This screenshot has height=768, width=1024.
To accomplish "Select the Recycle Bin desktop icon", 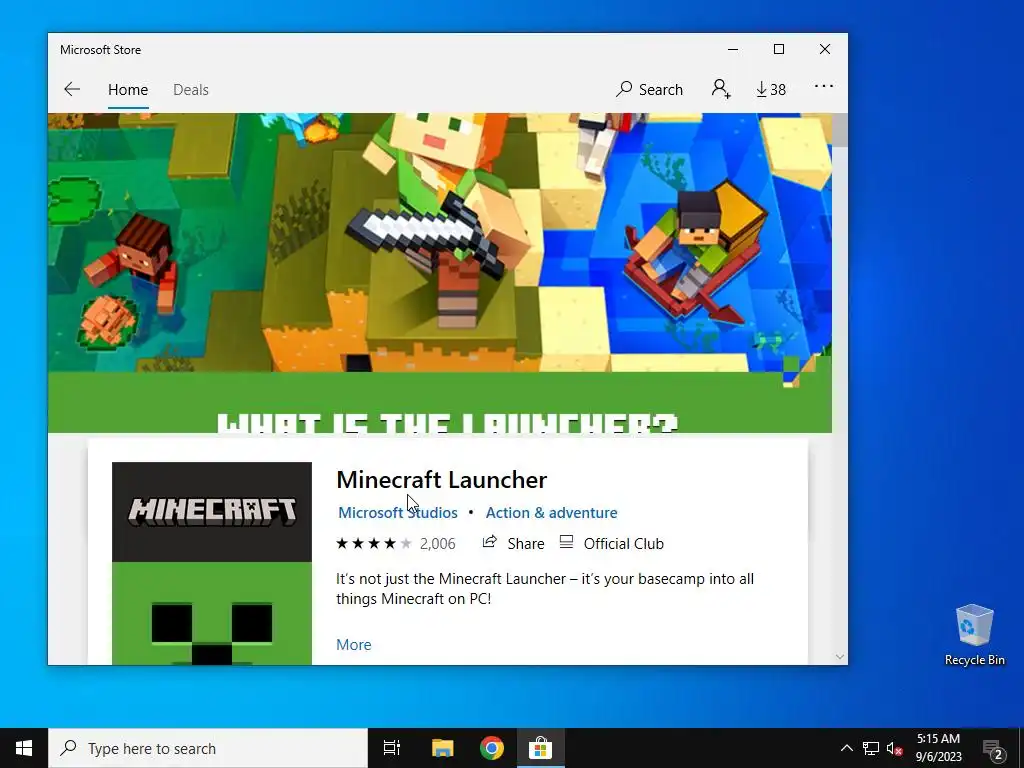I will tap(974, 635).
